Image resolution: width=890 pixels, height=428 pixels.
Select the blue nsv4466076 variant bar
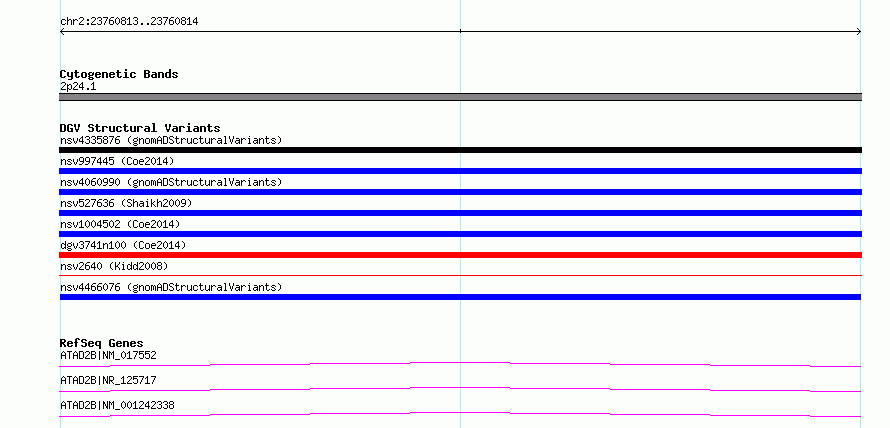pos(460,297)
